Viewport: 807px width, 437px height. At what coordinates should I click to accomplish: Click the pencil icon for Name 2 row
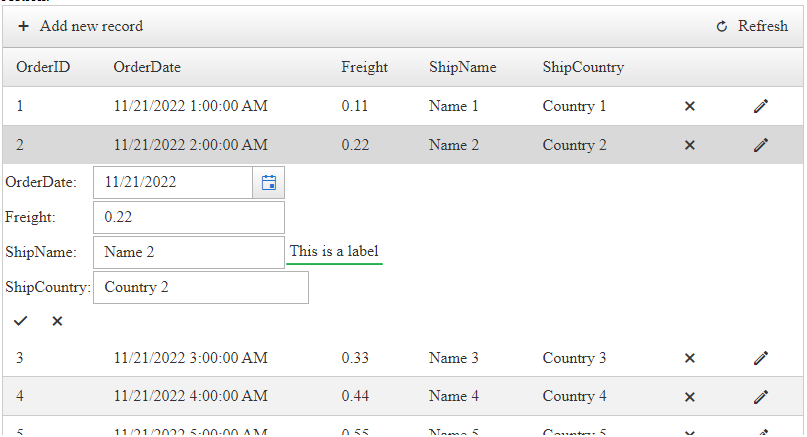pos(761,145)
